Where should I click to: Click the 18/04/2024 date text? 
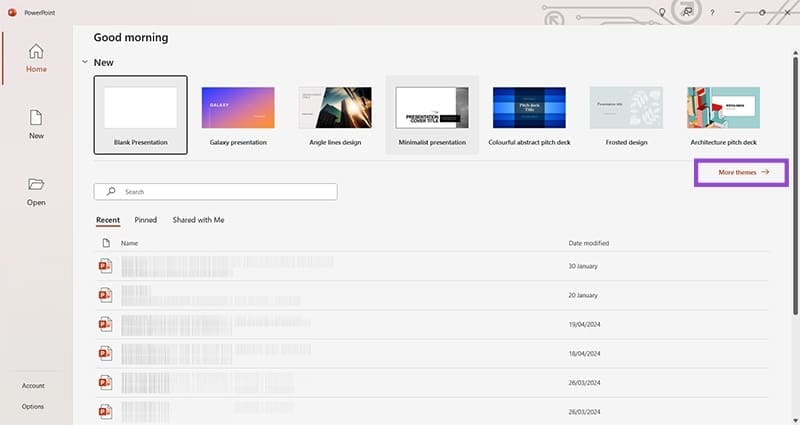tap(584, 354)
